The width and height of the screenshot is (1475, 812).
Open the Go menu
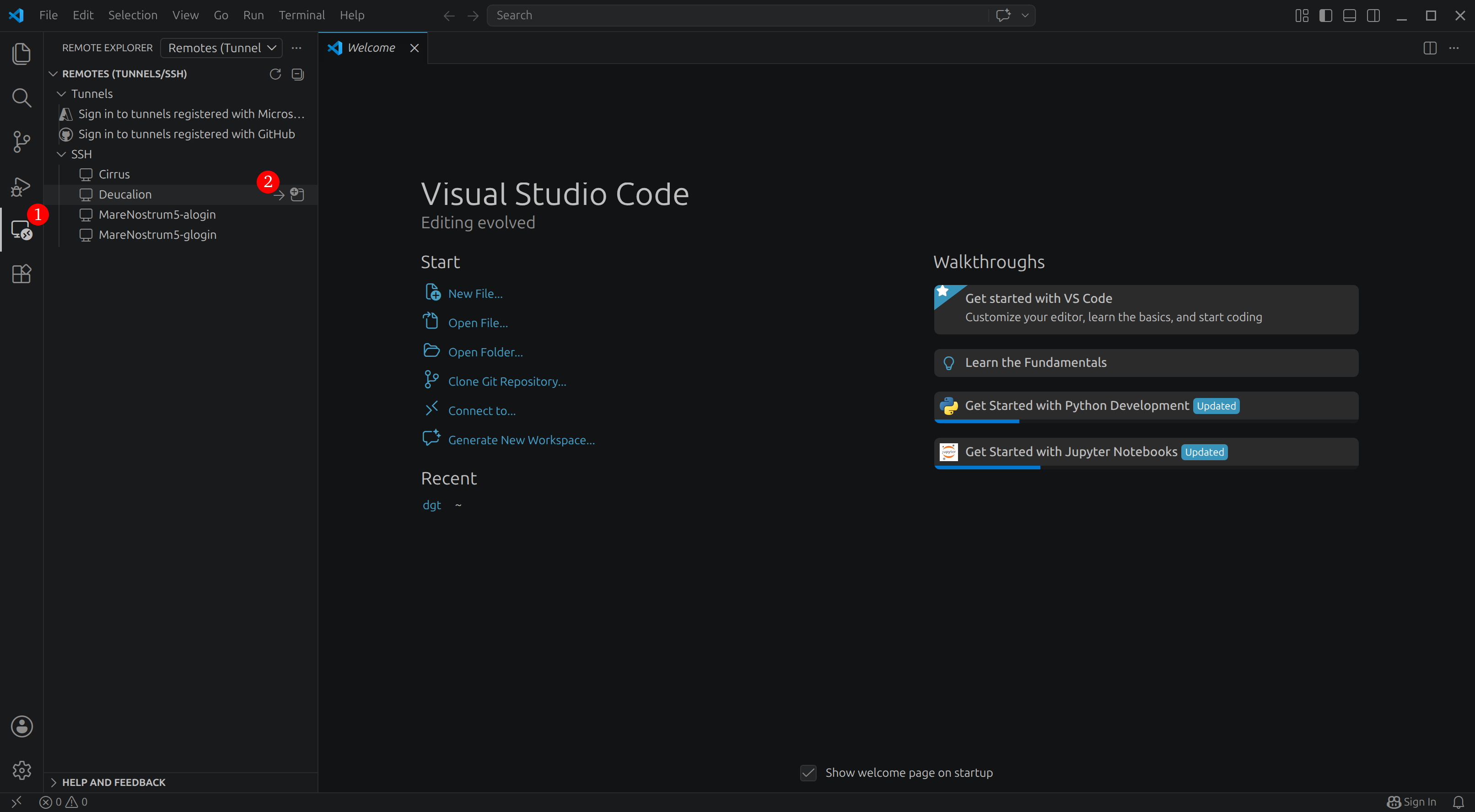[x=221, y=16]
